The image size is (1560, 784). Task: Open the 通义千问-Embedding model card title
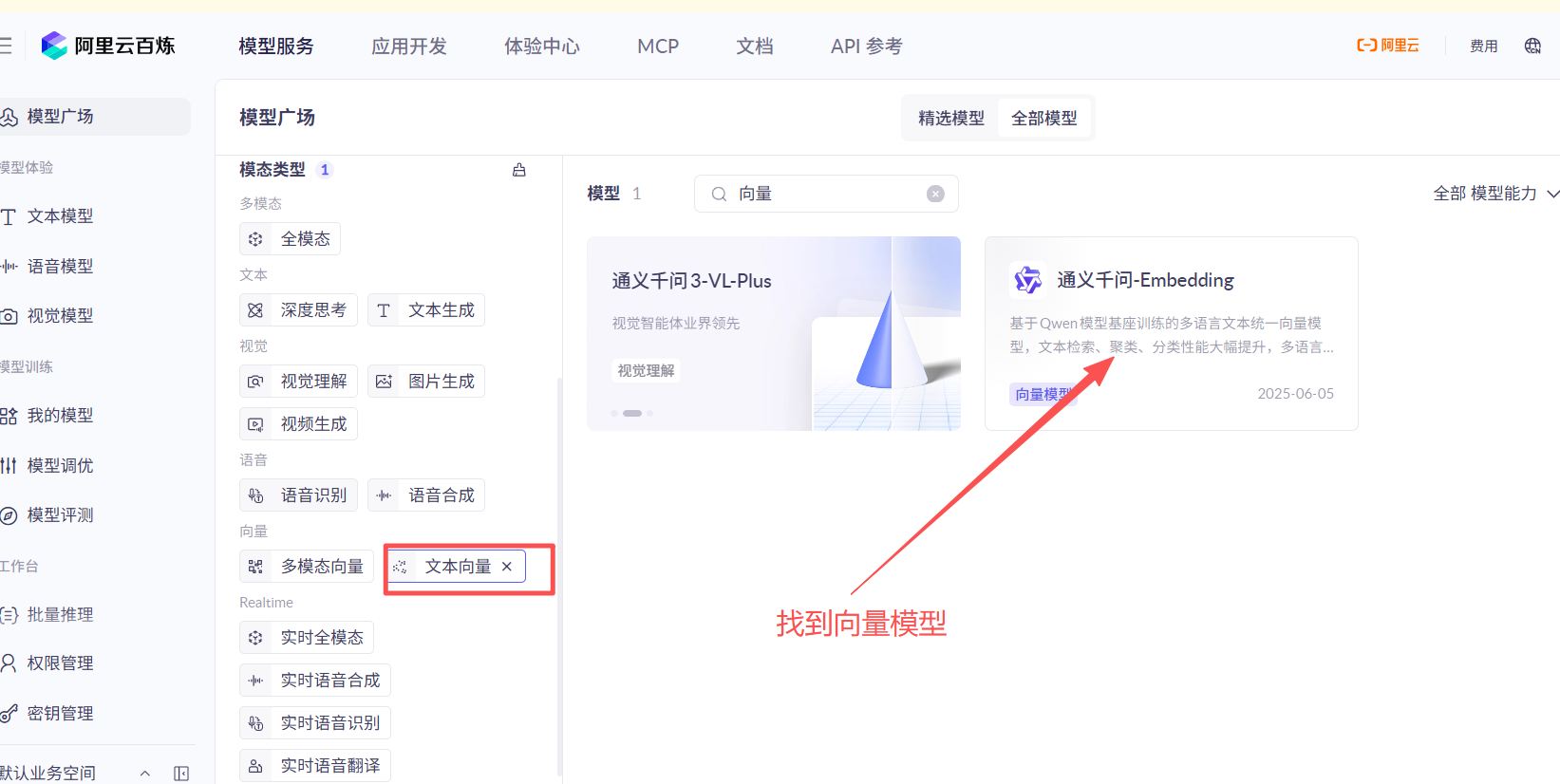(1145, 280)
